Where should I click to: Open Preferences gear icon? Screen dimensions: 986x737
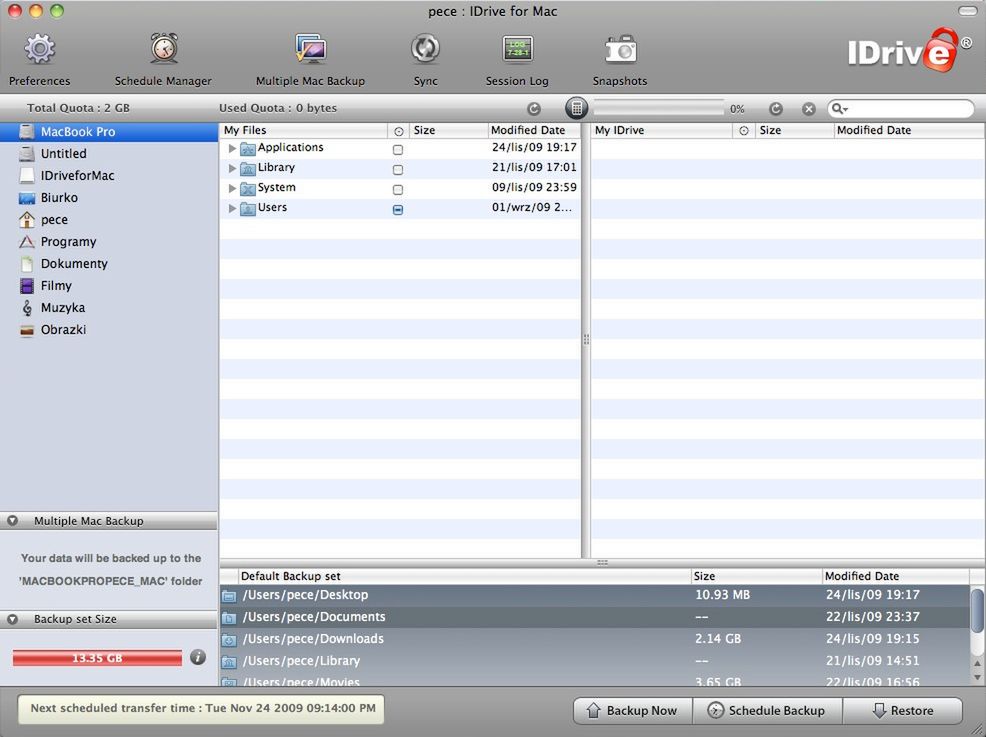[x=40, y=49]
